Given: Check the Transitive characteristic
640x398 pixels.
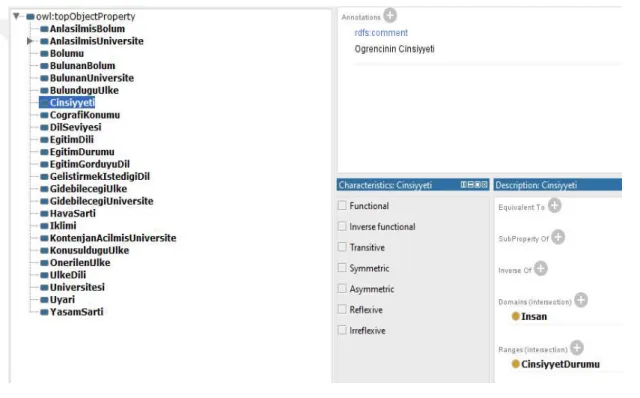Looking at the screenshot, I should [342, 247].
